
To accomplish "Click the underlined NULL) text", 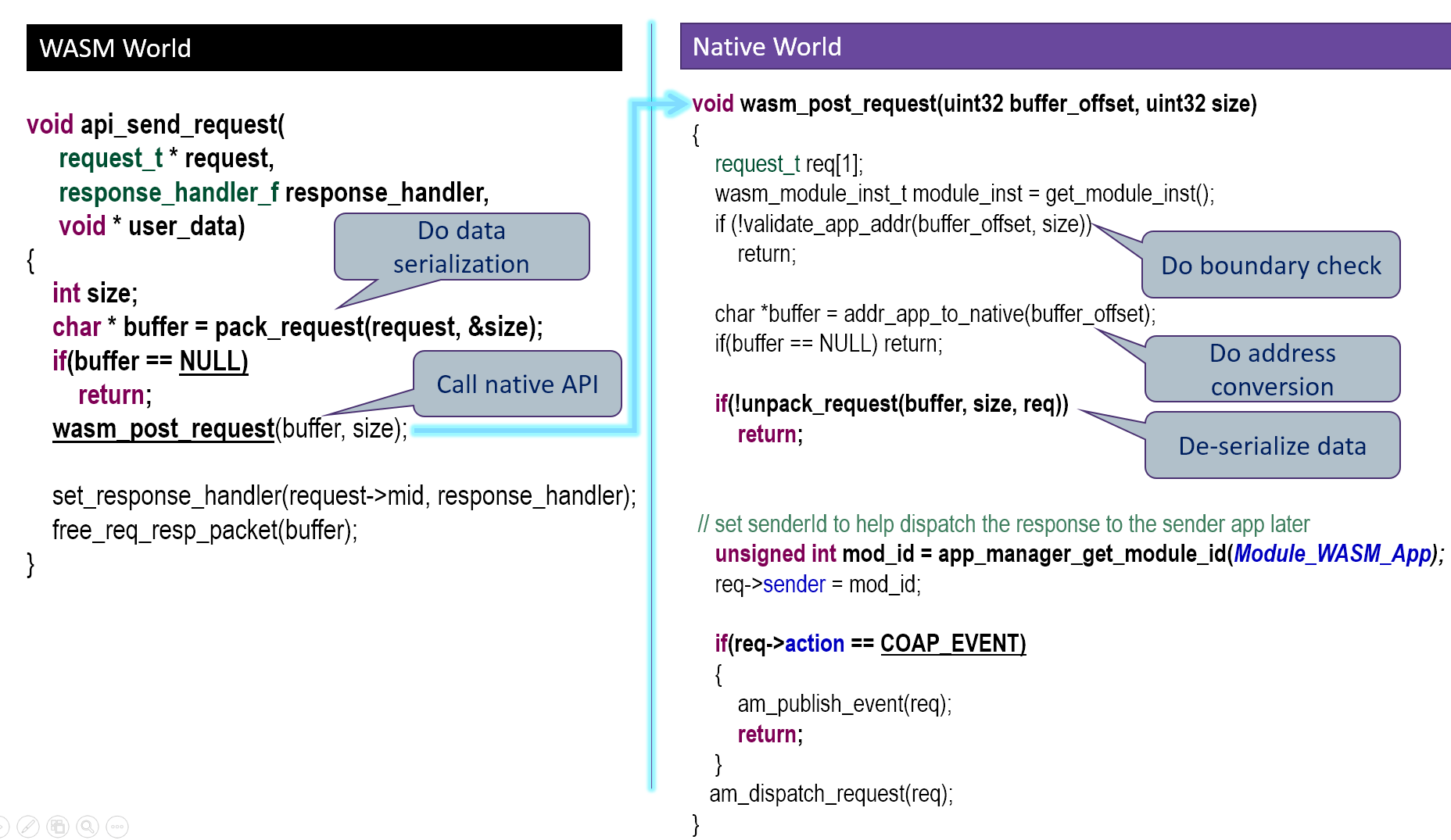I will point(213,361).
